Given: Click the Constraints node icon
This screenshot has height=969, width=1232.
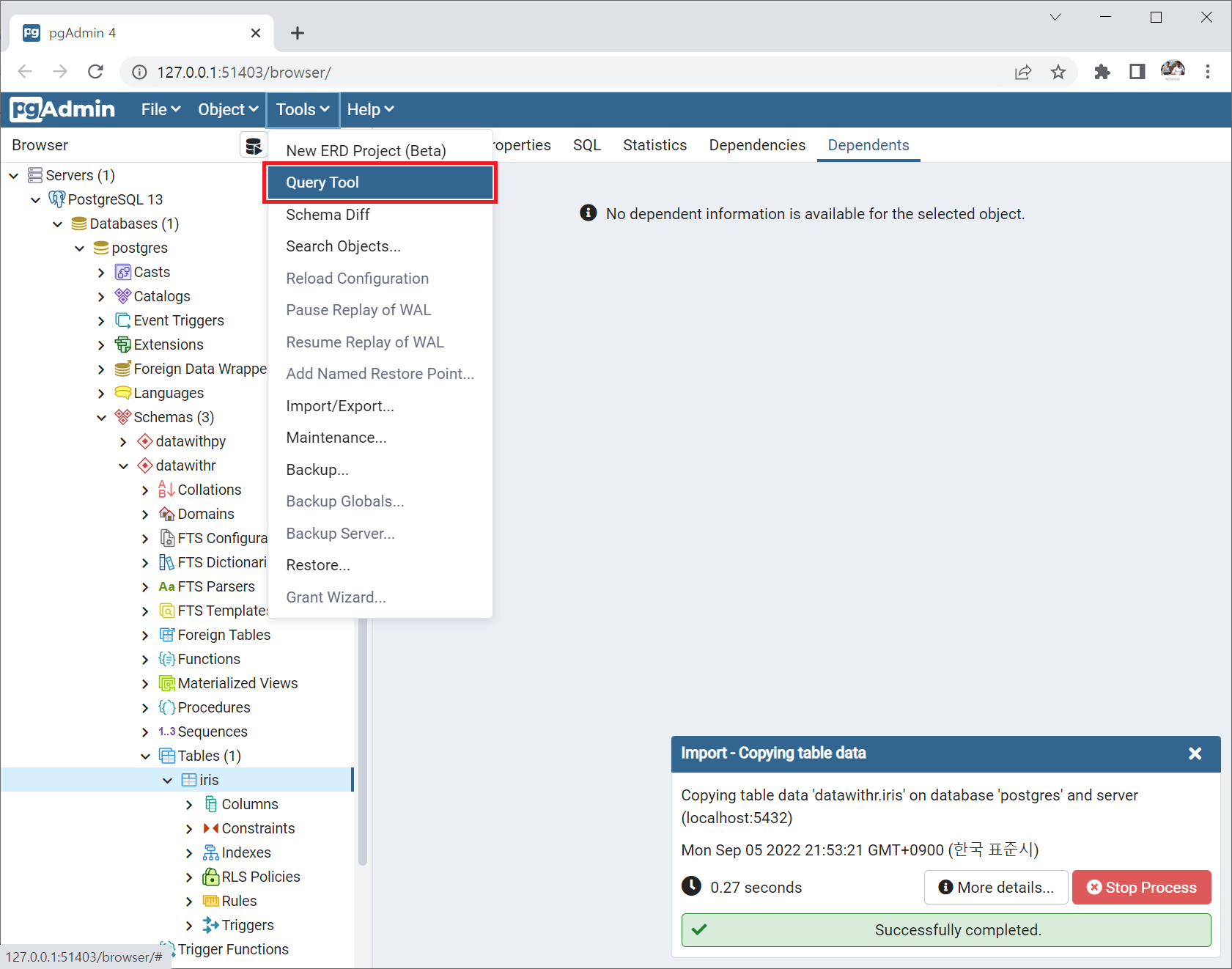Looking at the screenshot, I should (211, 828).
